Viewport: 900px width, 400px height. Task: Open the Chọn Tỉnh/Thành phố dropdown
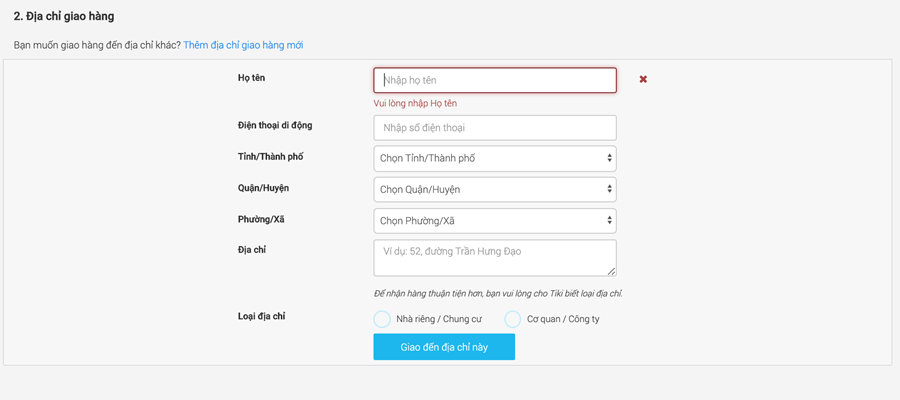[x=495, y=158]
